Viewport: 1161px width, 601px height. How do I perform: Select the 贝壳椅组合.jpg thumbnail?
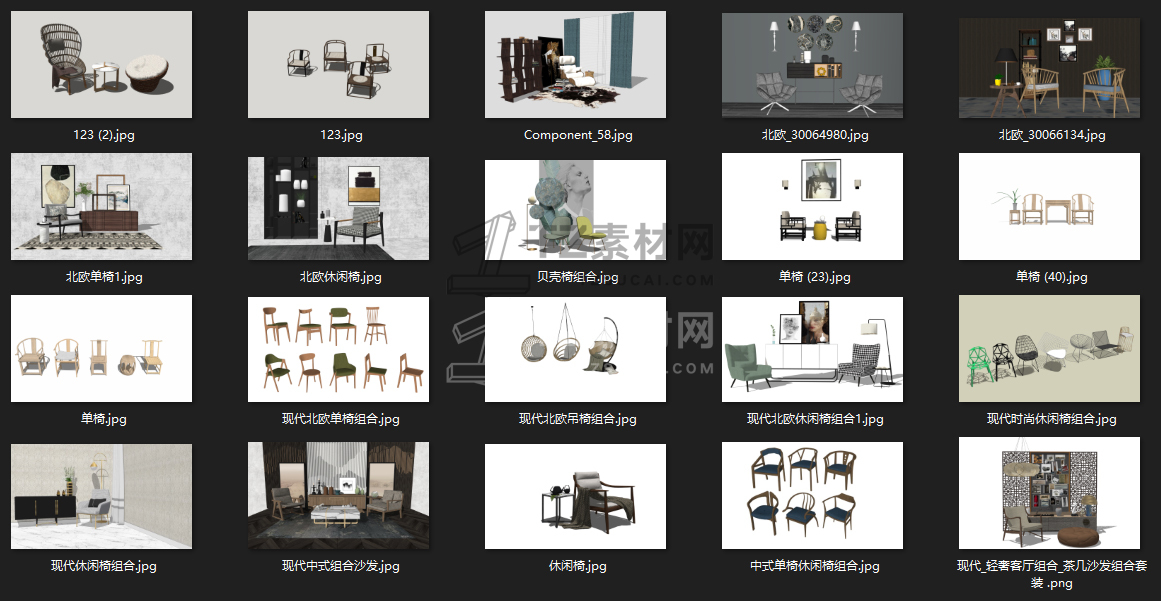tap(575, 207)
